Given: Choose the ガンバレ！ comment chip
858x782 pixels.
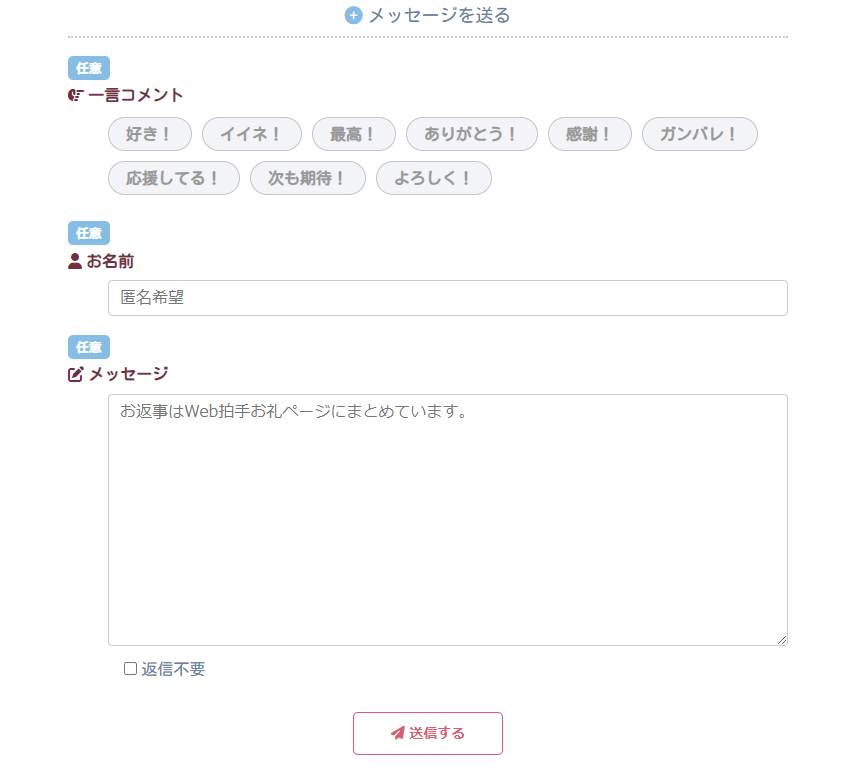Looking at the screenshot, I should coord(700,134).
